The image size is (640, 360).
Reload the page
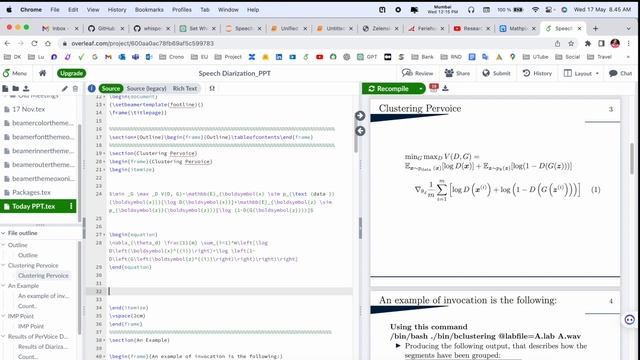(34, 43)
